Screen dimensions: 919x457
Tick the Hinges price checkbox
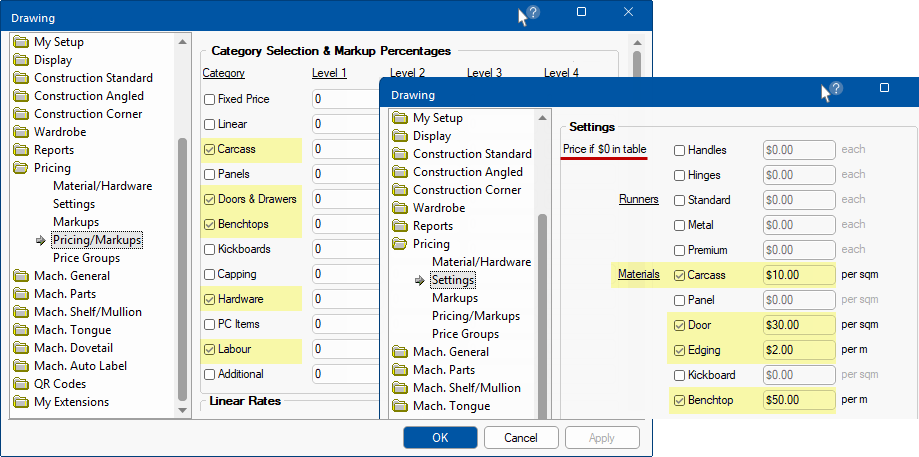pyautogui.click(x=679, y=175)
